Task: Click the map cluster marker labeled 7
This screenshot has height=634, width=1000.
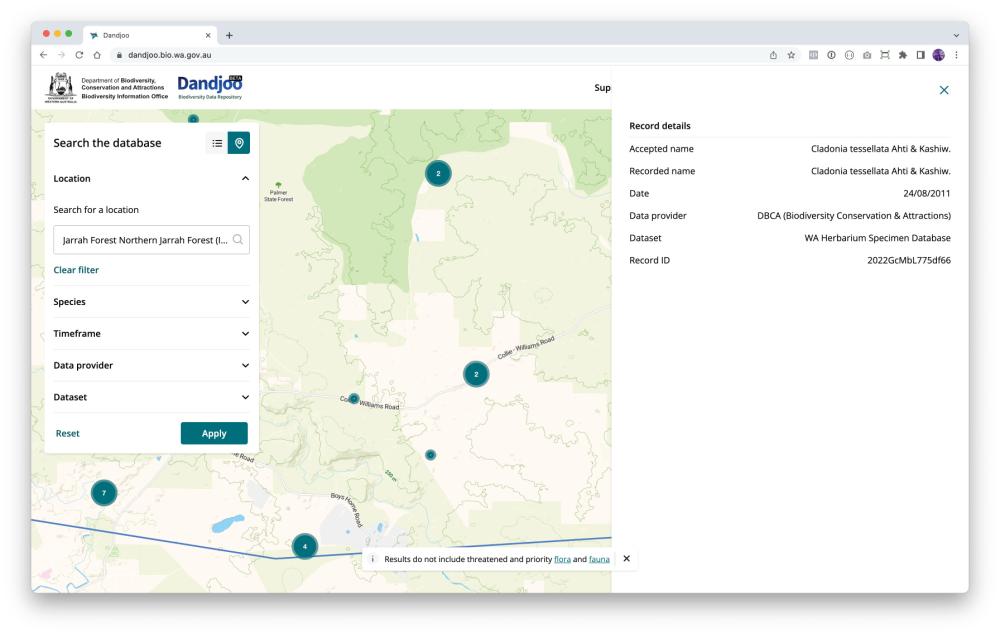Action: point(104,492)
